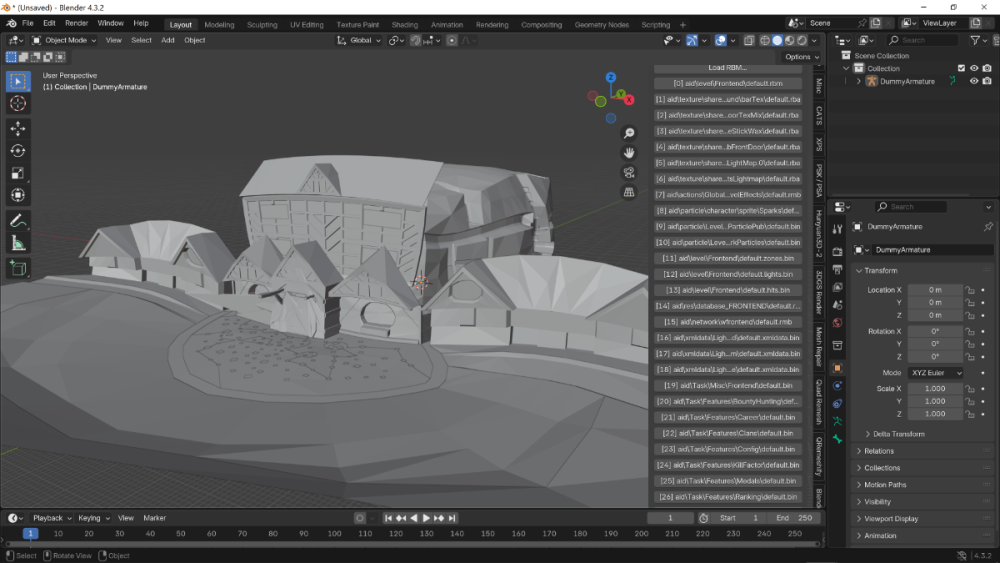Viewport: 1000px width, 563px height.
Task: Switch to perspective/orthographic grid icon
Action: [629, 192]
